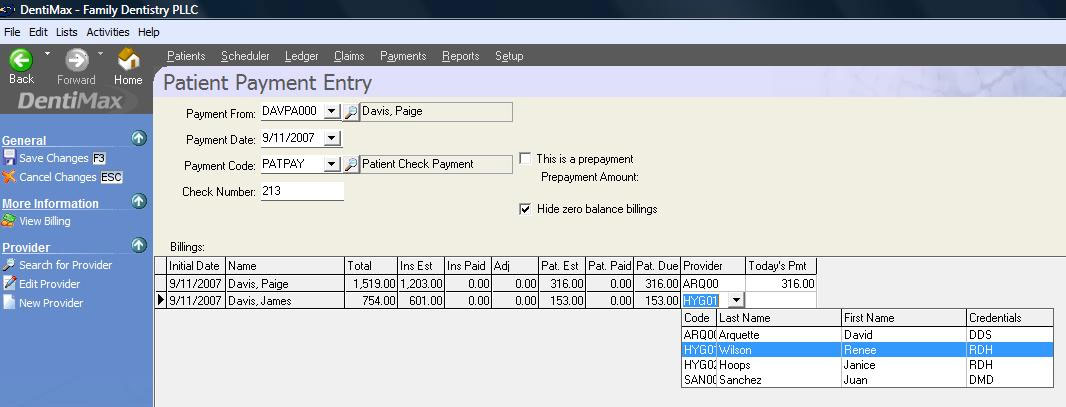Viewport: 1066px width, 407px height.
Task: Click the Save Changes disk icon
Action: pyautogui.click(x=9, y=158)
